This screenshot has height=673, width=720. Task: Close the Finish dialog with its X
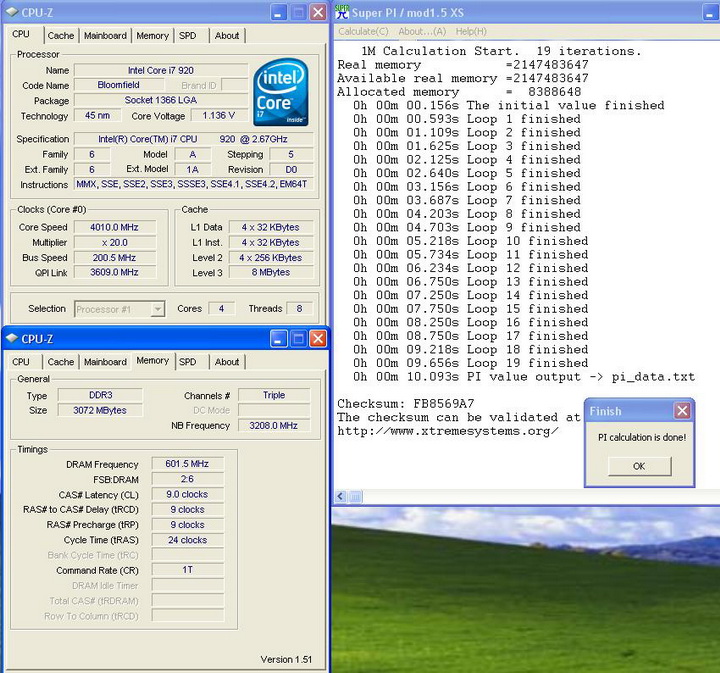click(682, 410)
